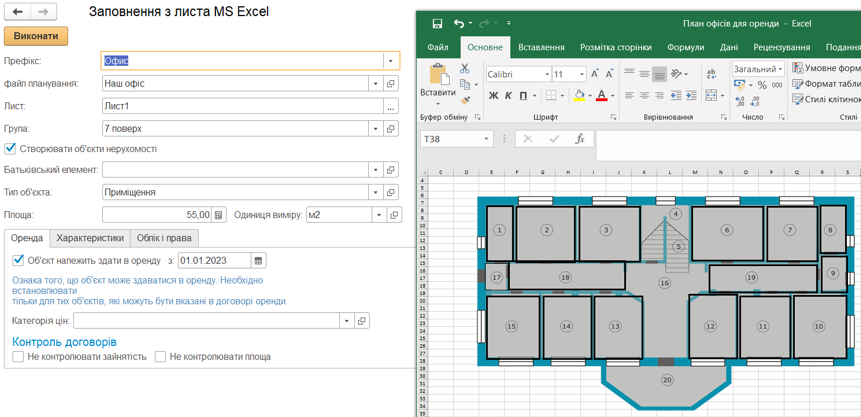
Task: Click the fx insert function icon
Action: (580, 139)
